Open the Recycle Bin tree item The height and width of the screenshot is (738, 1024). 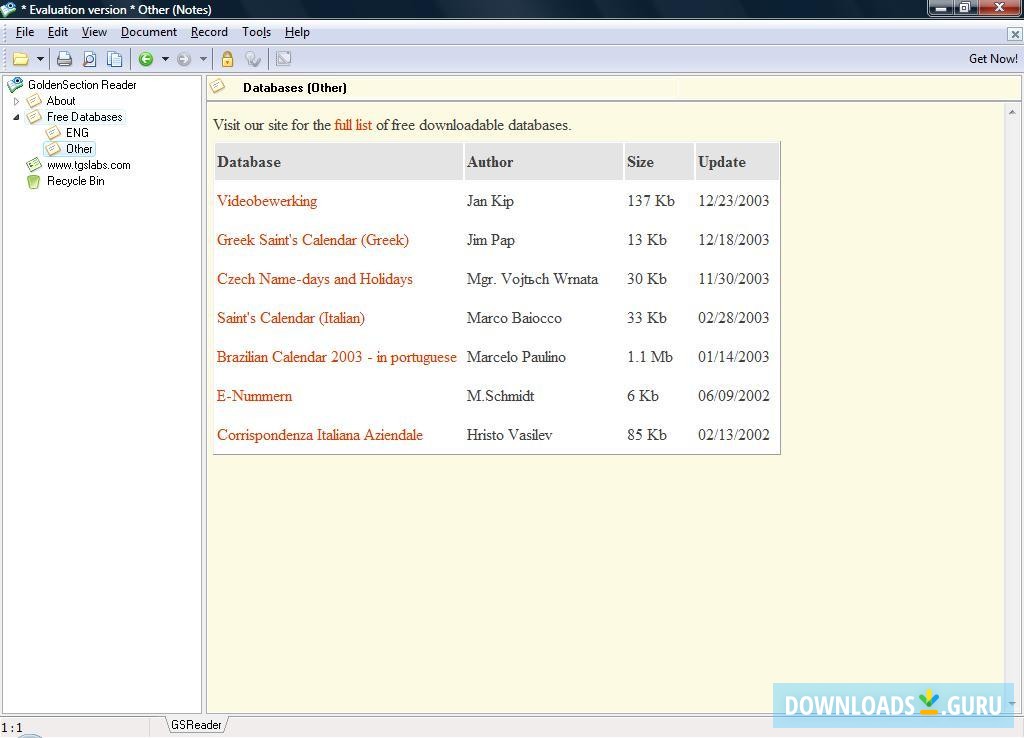75,181
